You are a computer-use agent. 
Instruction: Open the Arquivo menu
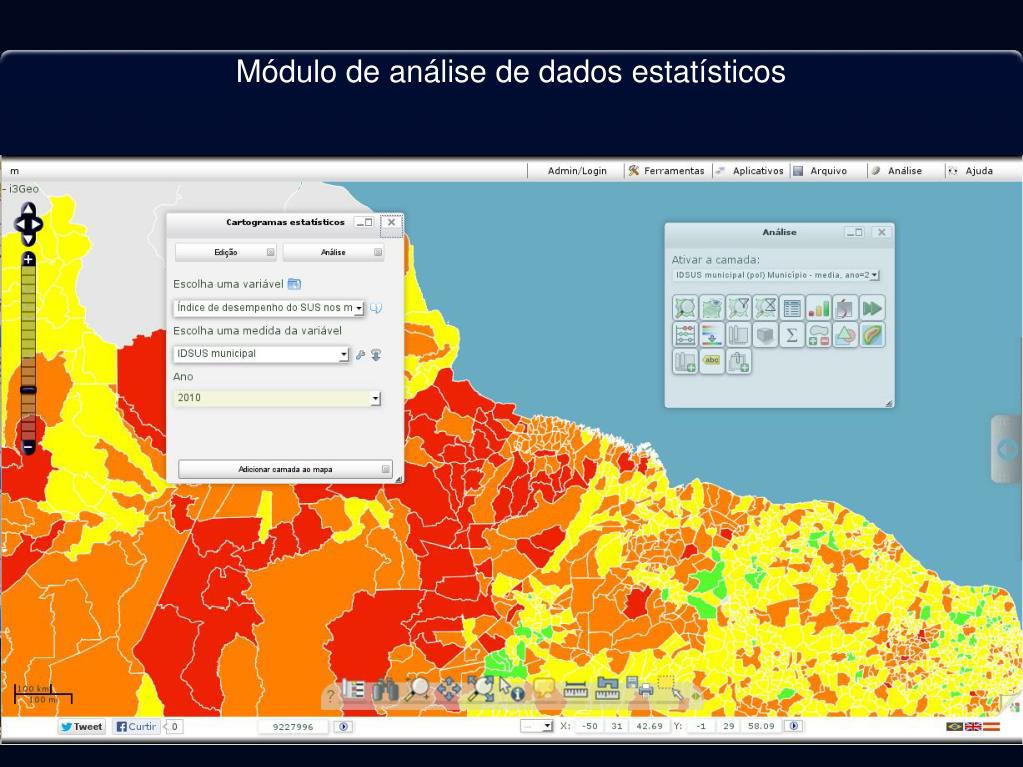(x=821, y=171)
